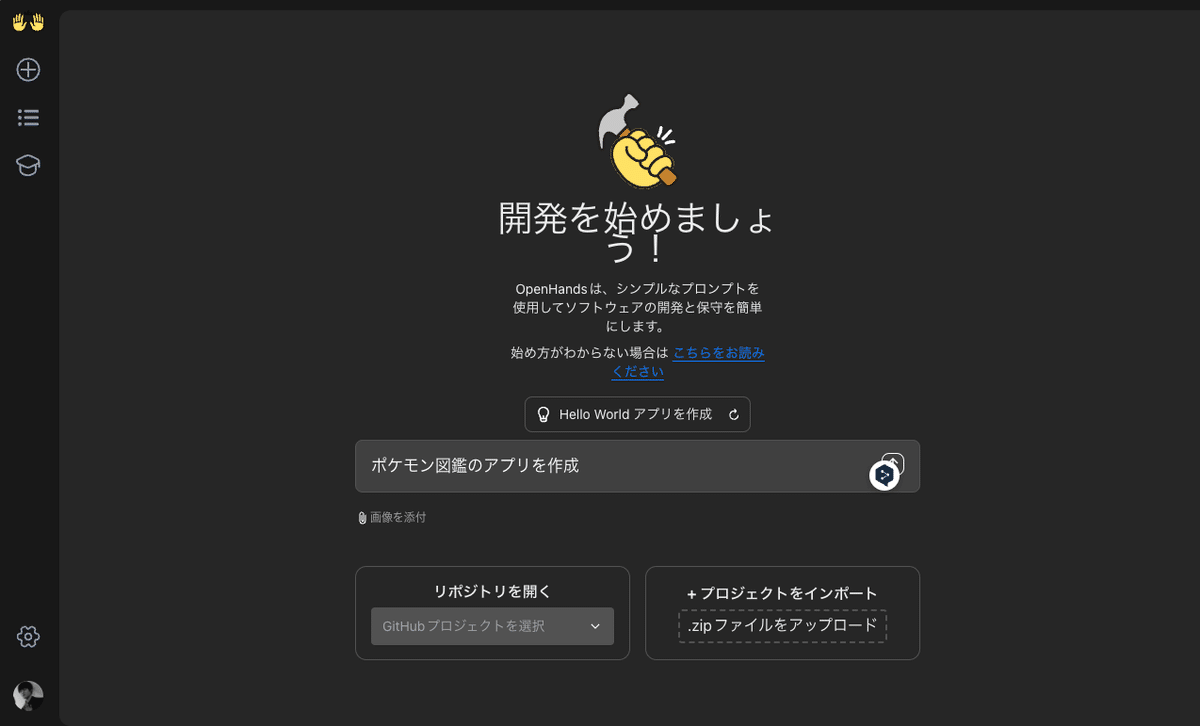Click the OpenHands logo in sidebar
1200x726 pixels.
(x=28, y=22)
